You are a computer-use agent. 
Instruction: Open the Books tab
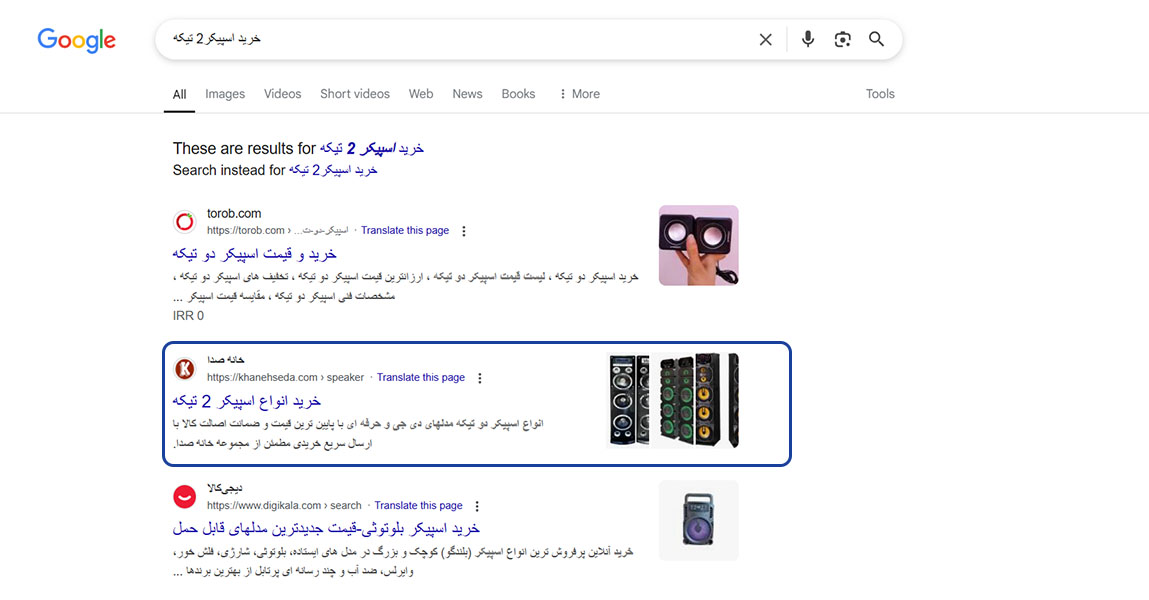518,94
